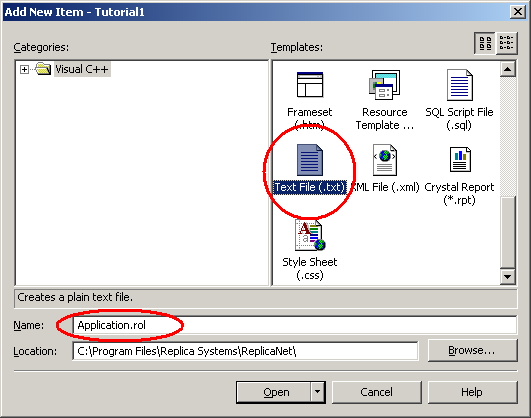Click the Help button
The height and width of the screenshot is (418, 531).
click(472, 392)
